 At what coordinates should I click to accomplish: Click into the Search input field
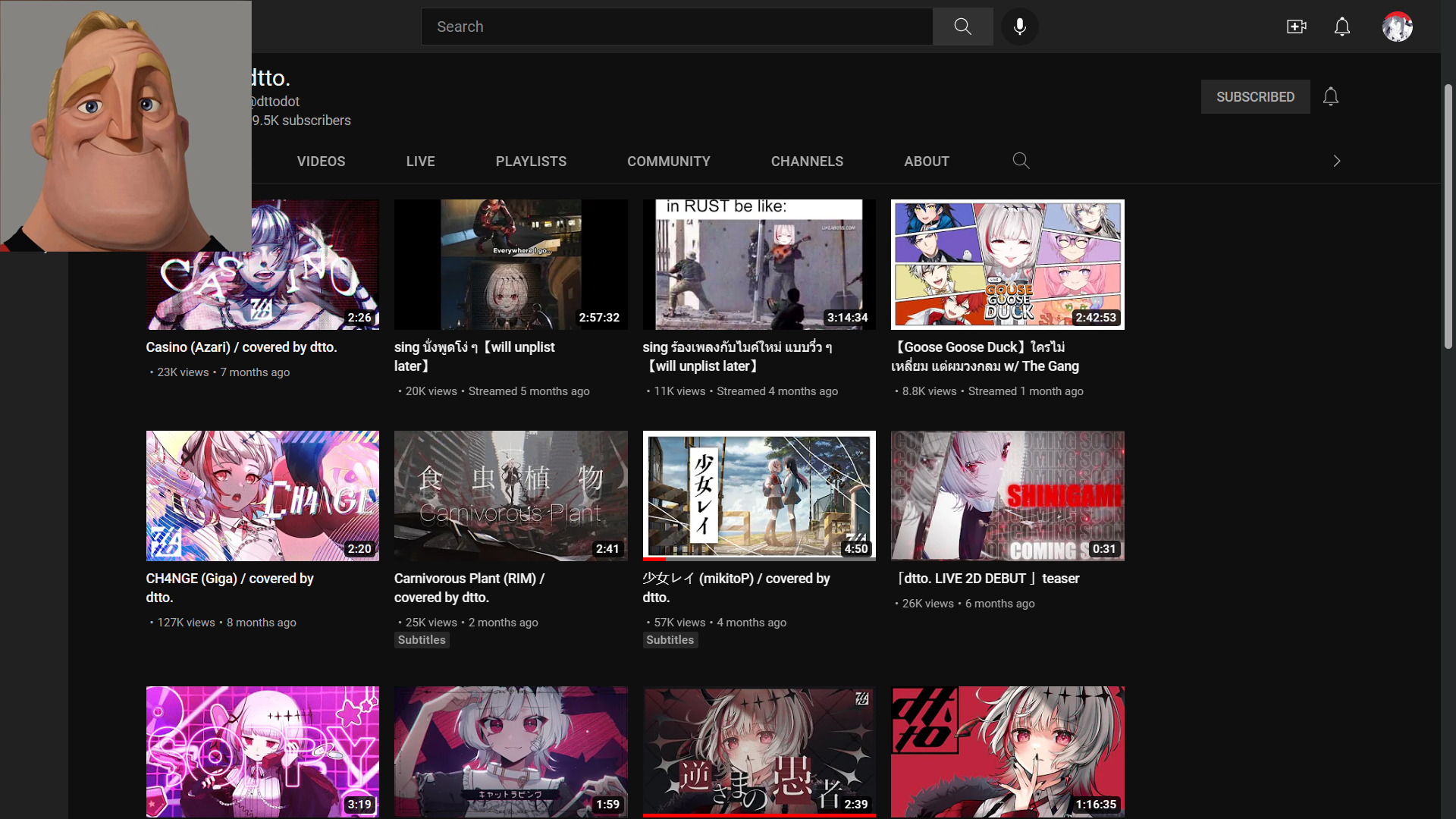(675, 27)
